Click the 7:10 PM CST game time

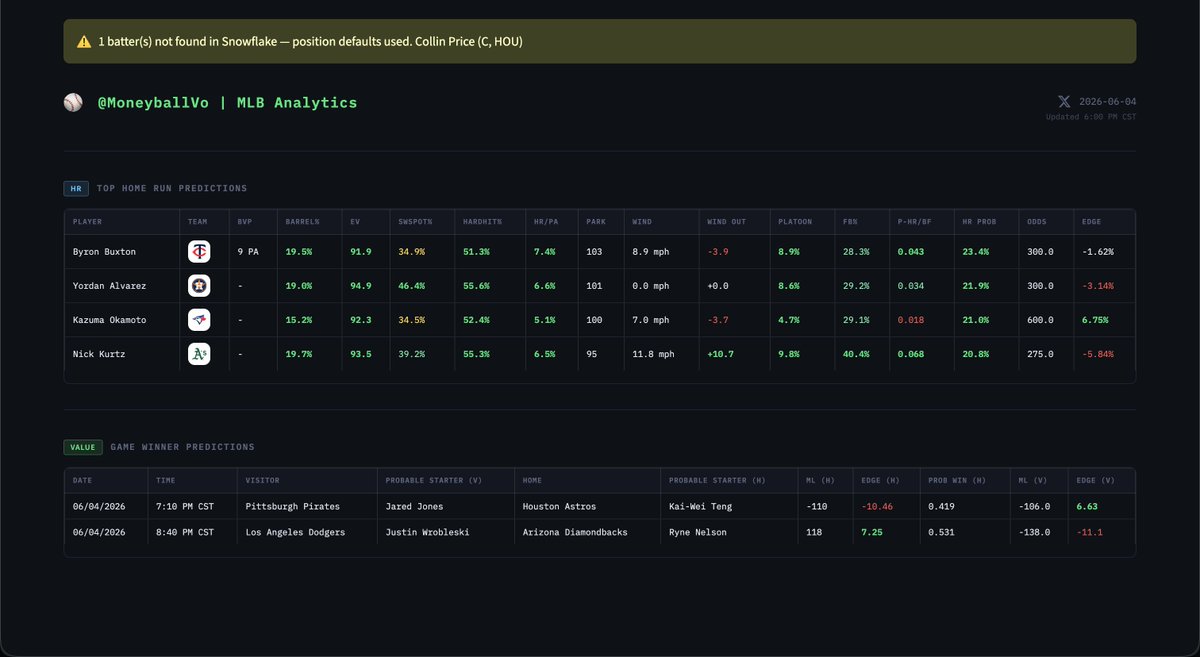tap(185, 506)
